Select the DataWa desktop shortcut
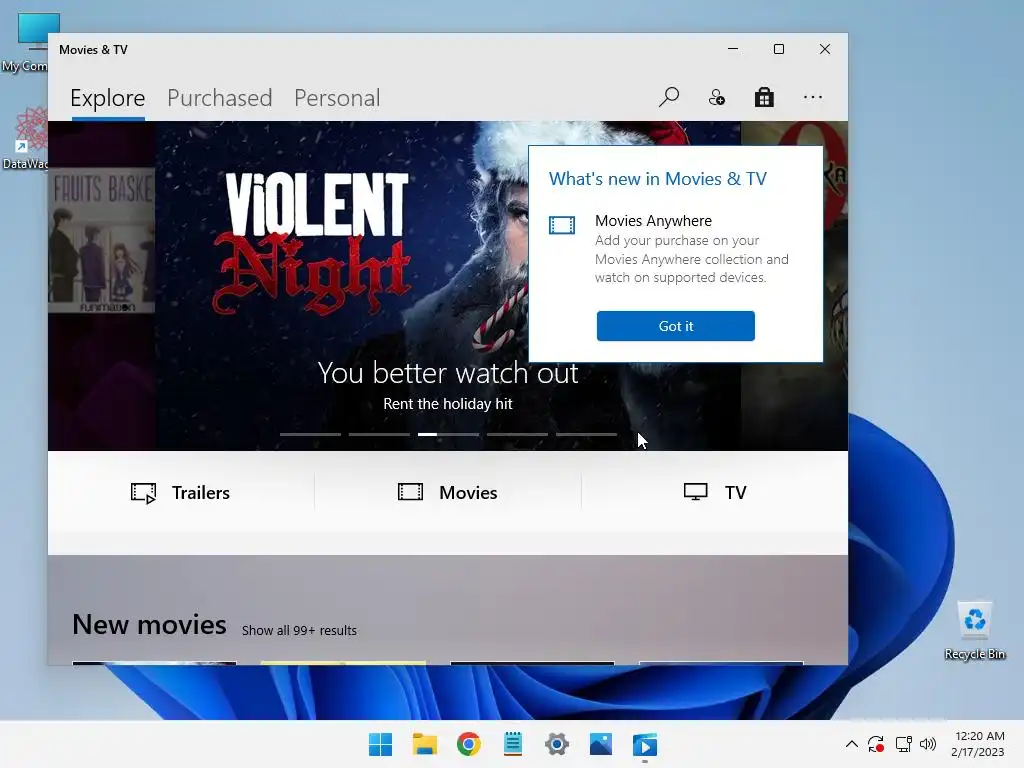 pyautogui.click(x=26, y=139)
